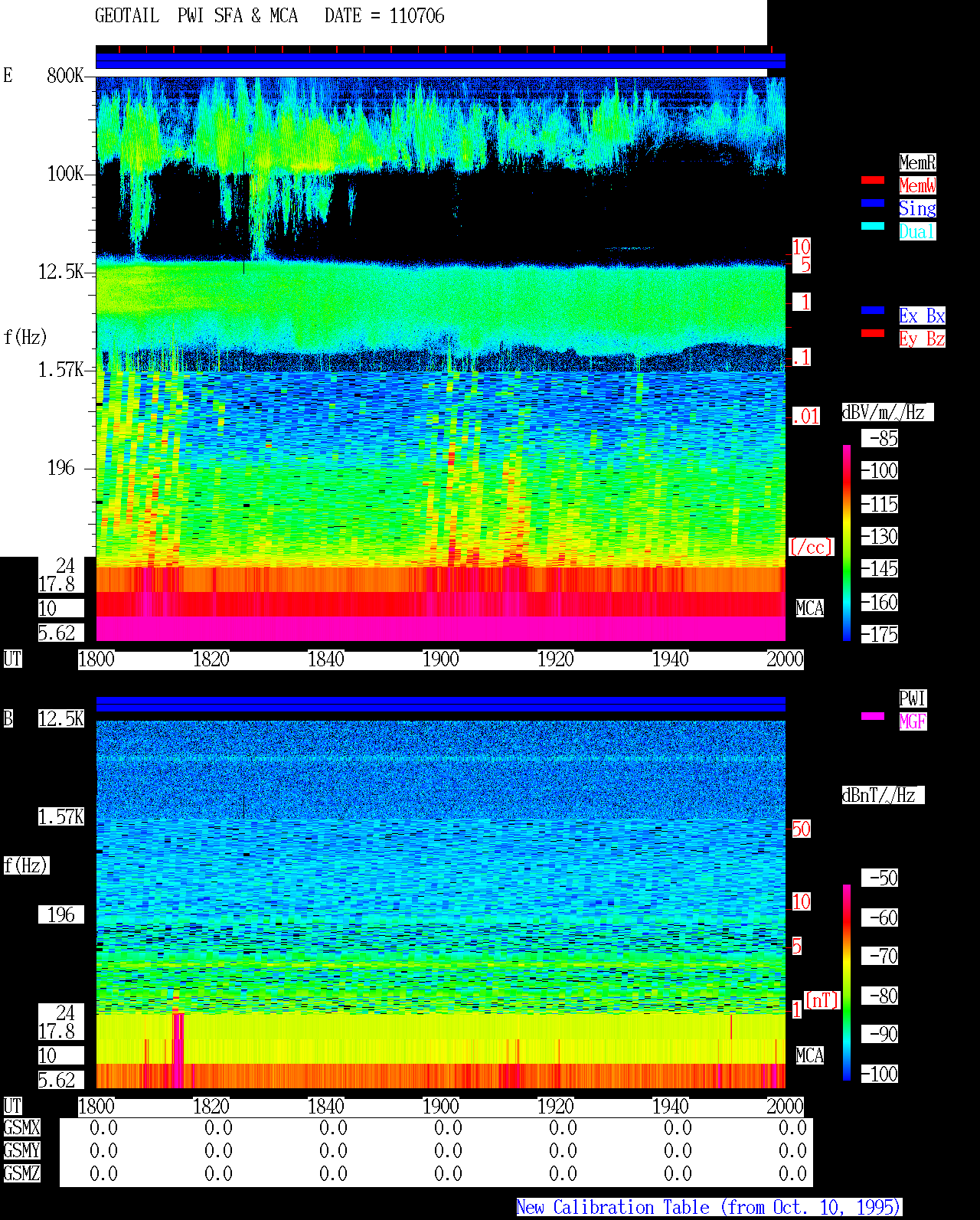Click the -80 color scale value
This screenshot has height=1220, width=980.
coord(880,996)
